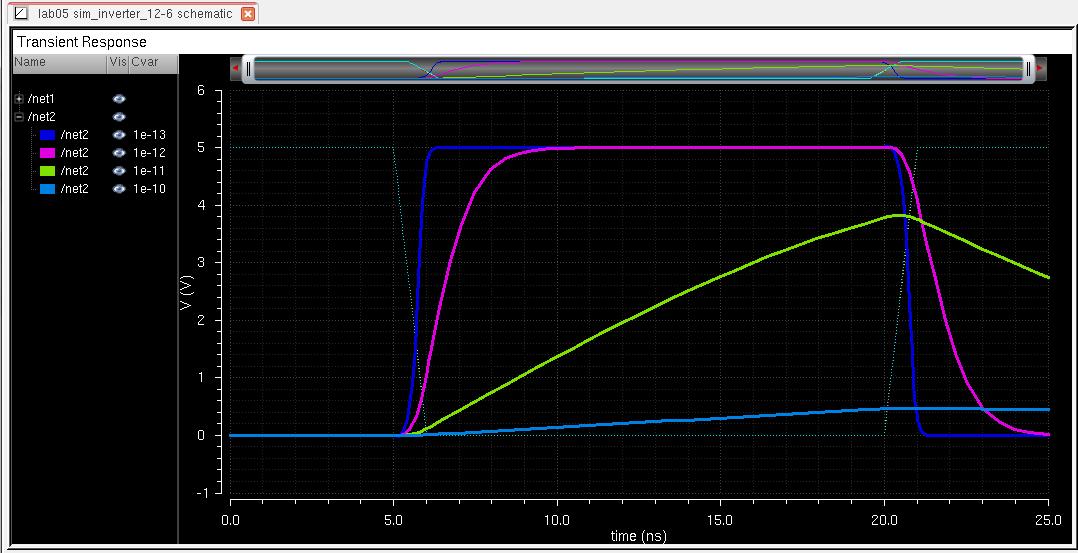Click the Vis column header
Screen dimensions: 1078x553
(118, 63)
